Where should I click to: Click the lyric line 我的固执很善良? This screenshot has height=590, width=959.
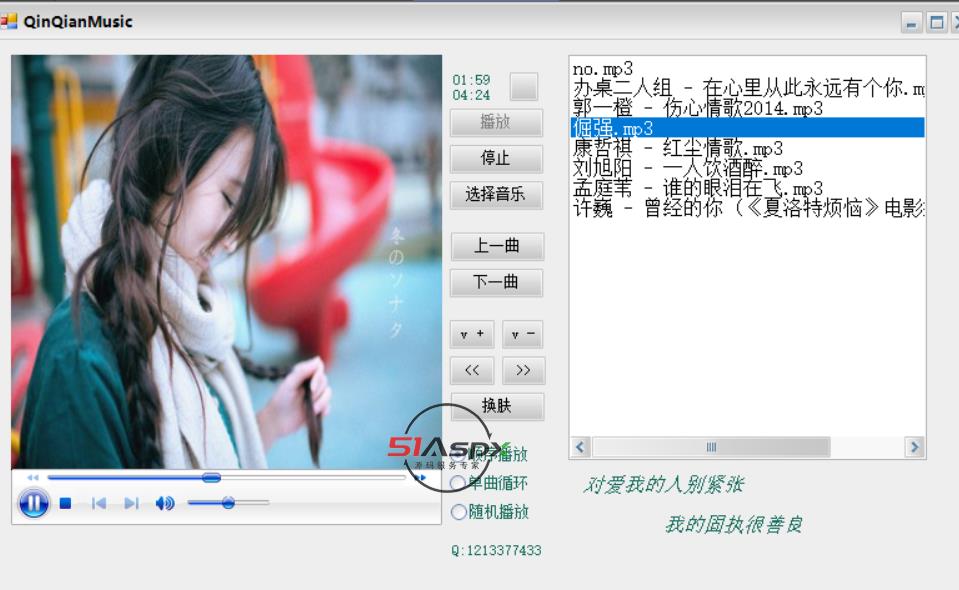(x=733, y=525)
